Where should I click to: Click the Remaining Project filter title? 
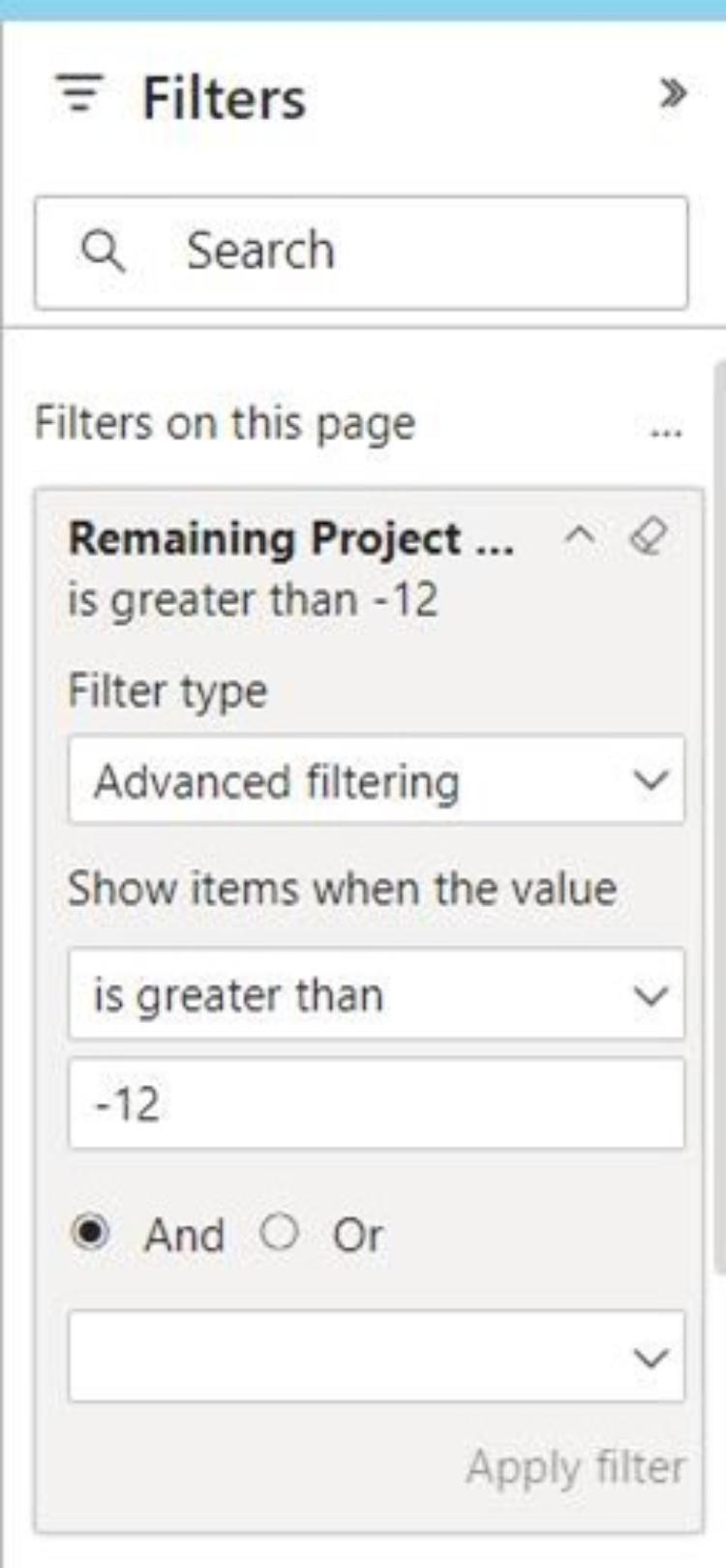pyautogui.click(x=290, y=538)
